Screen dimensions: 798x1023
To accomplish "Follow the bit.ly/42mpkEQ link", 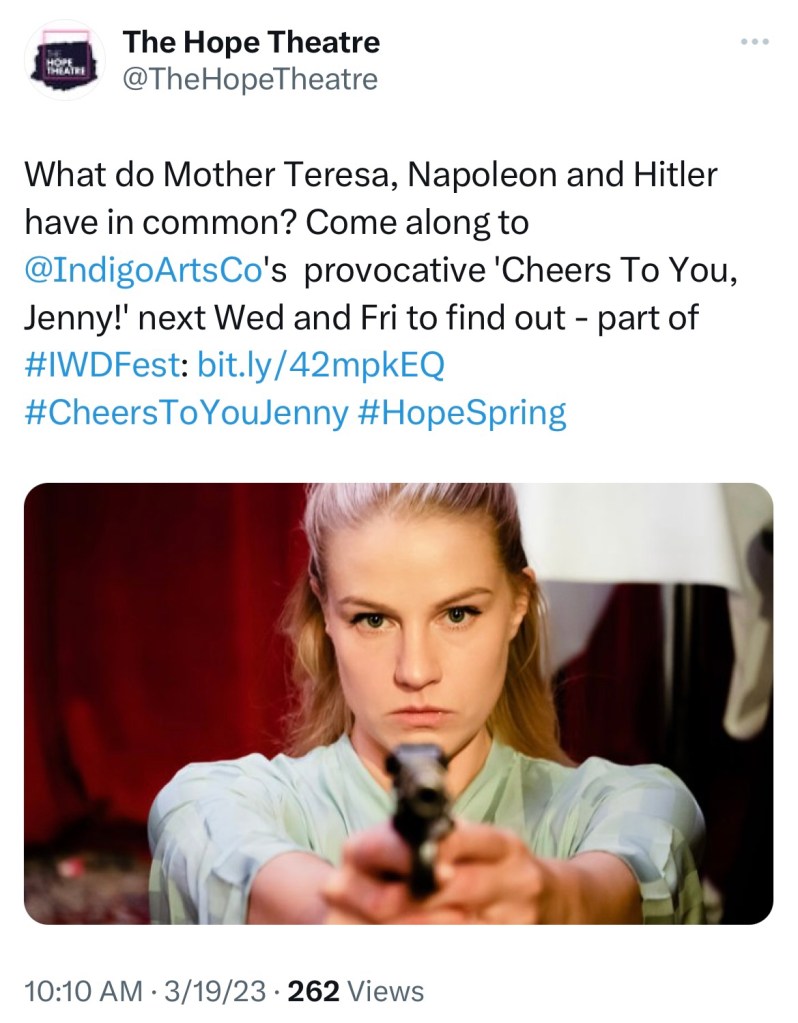I will tap(320, 365).
